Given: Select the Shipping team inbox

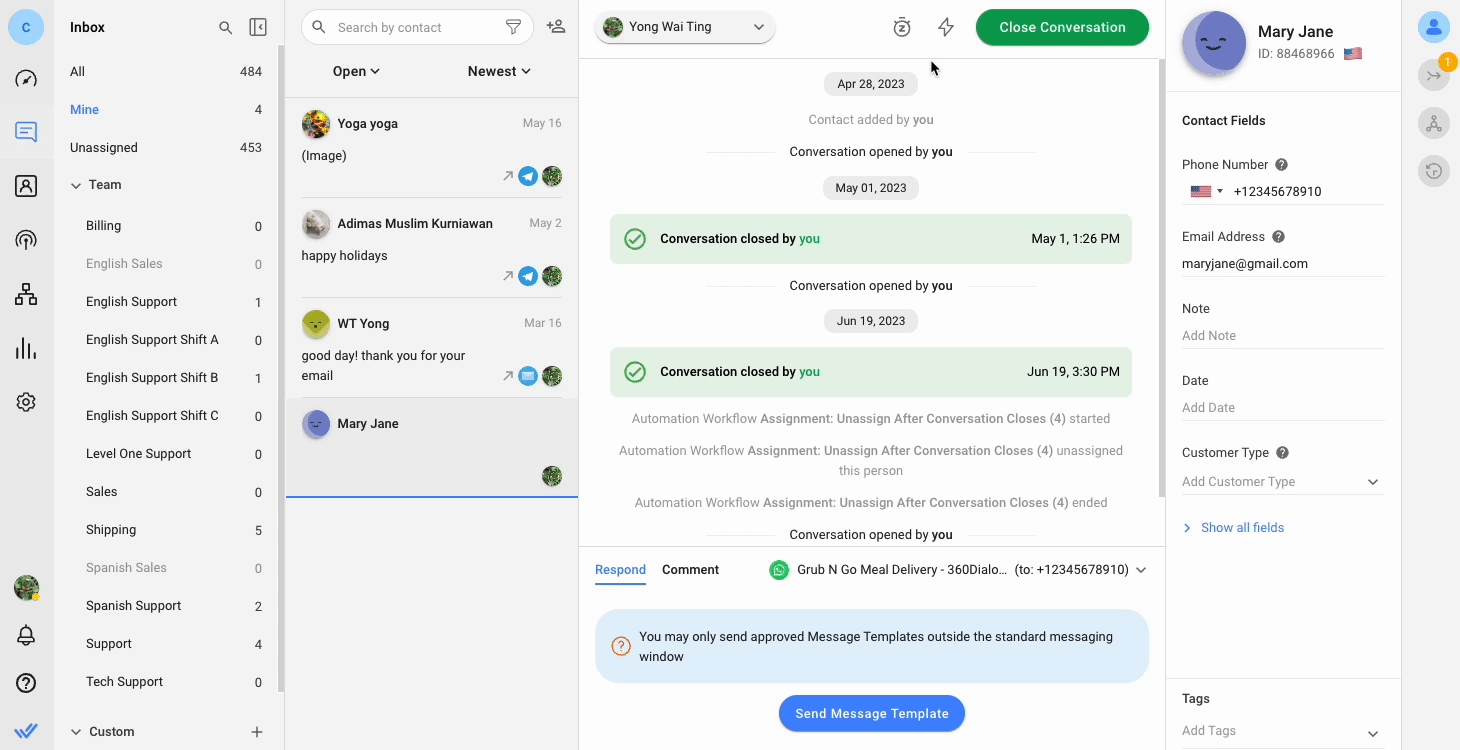Looking at the screenshot, I should (166, 530).
